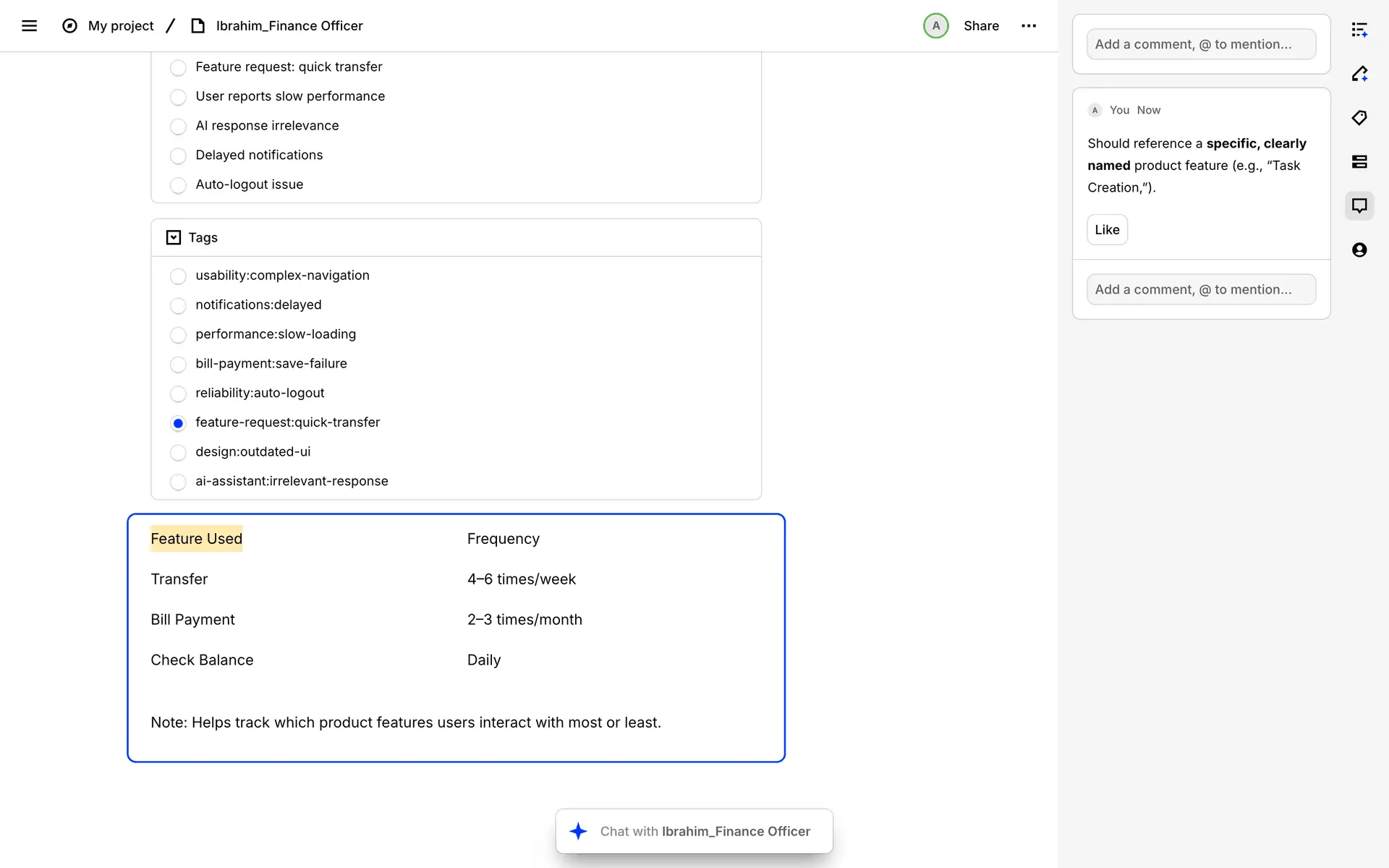1389x868 pixels.
Task: Click the Ibrahim_Finance Officer document title
Action: pos(289,26)
